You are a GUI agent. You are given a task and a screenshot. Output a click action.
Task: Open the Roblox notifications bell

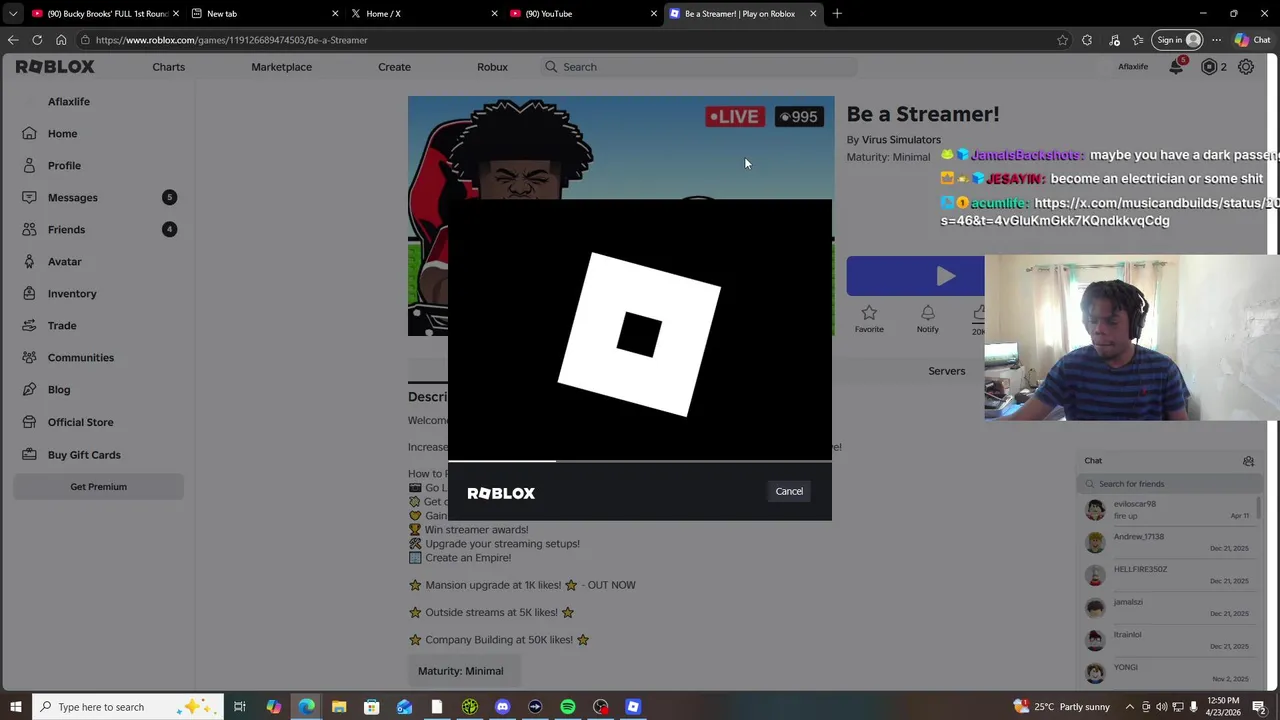point(1176,67)
